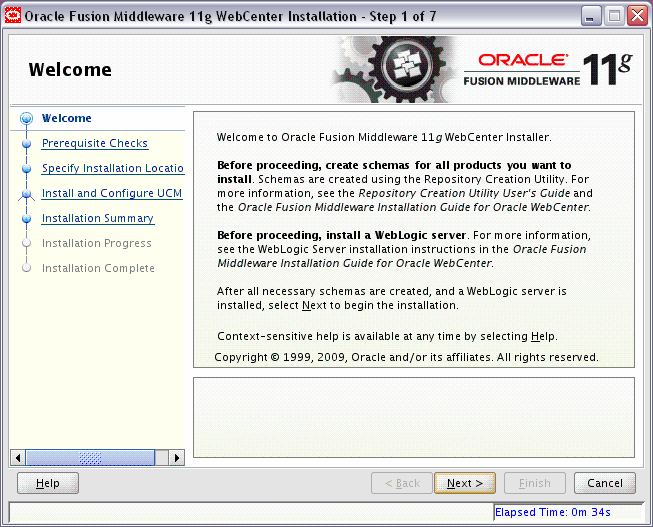Click the disabled Finish button

coord(535,483)
